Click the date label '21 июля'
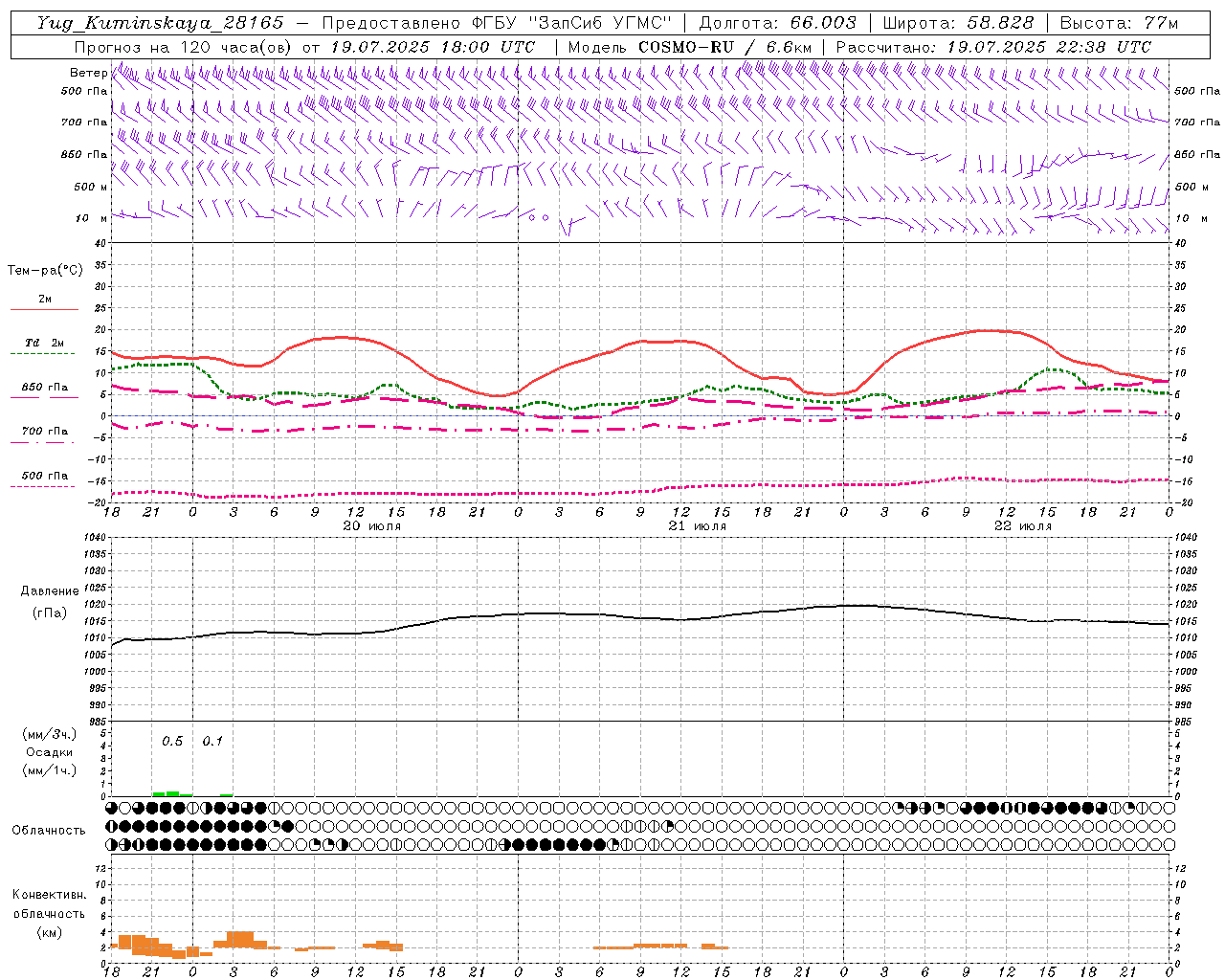This screenshot has width=1225, height=980. (x=697, y=526)
